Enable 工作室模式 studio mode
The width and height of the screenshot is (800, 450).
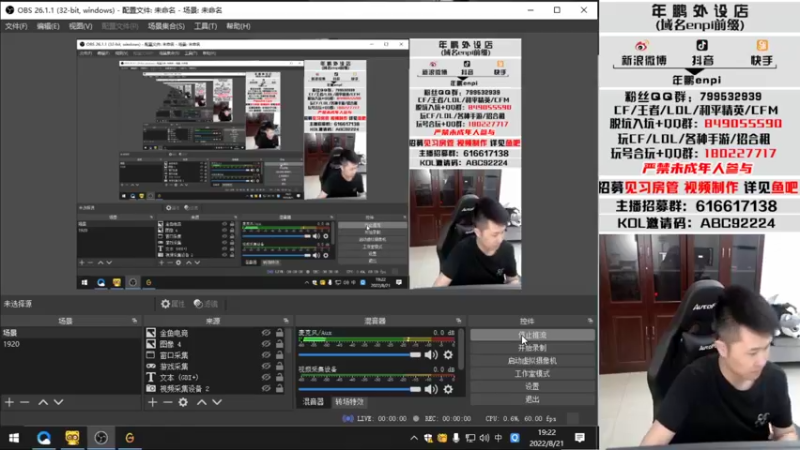pos(532,373)
